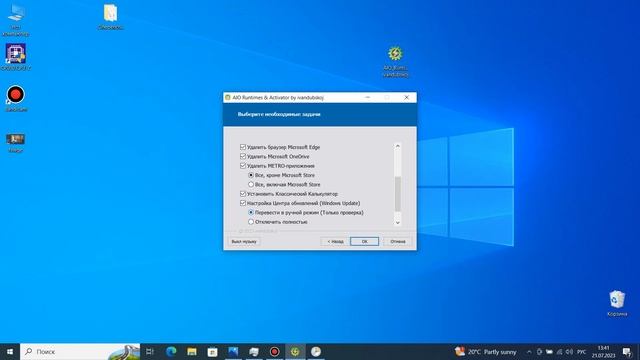640x360 pixels.
Task: Click the AIO Runtimes taskbar icon
Action: [295, 351]
